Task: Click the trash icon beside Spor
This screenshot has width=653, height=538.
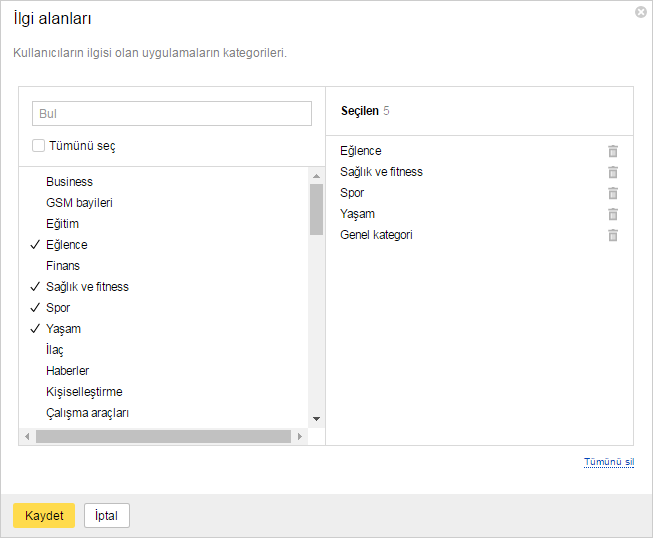Action: (613, 193)
